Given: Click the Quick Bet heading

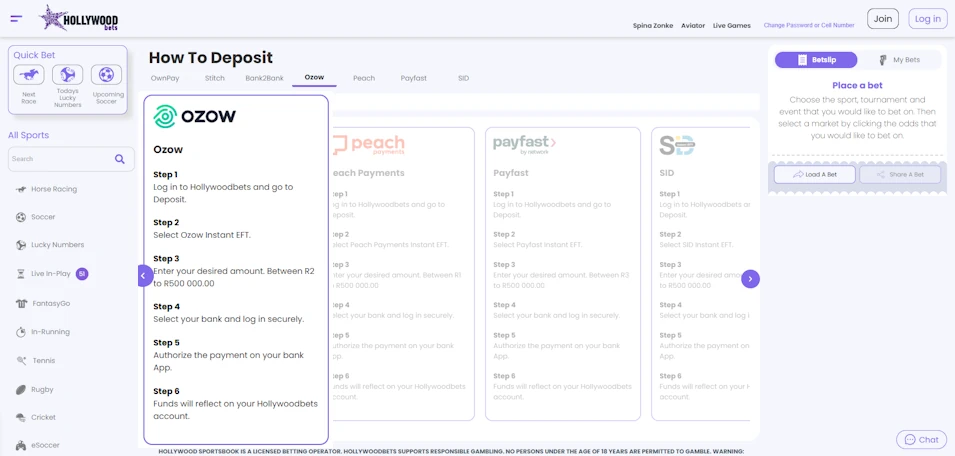Looking at the screenshot, I should [34, 55].
